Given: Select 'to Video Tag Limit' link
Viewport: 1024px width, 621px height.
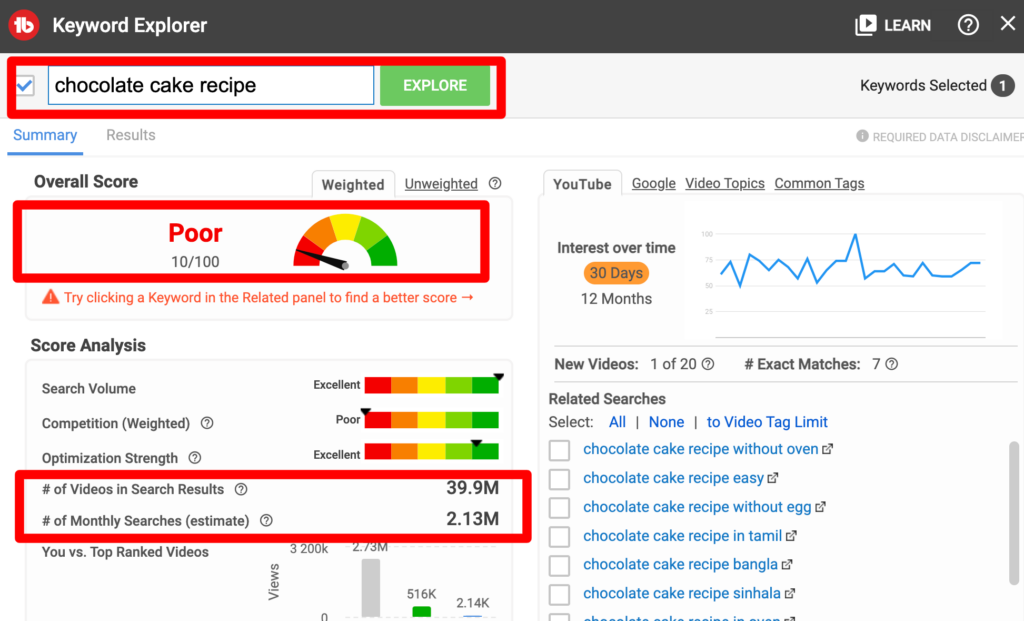Looking at the screenshot, I should (x=767, y=422).
